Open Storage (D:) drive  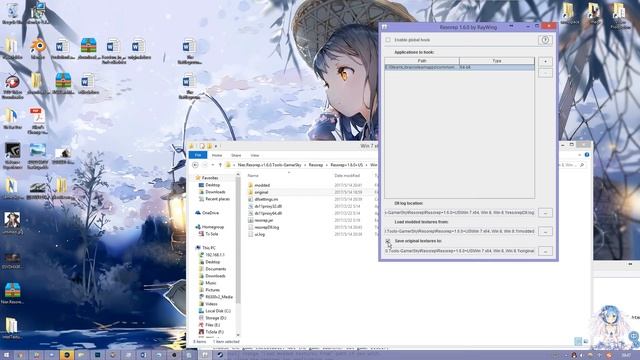(x=216, y=318)
